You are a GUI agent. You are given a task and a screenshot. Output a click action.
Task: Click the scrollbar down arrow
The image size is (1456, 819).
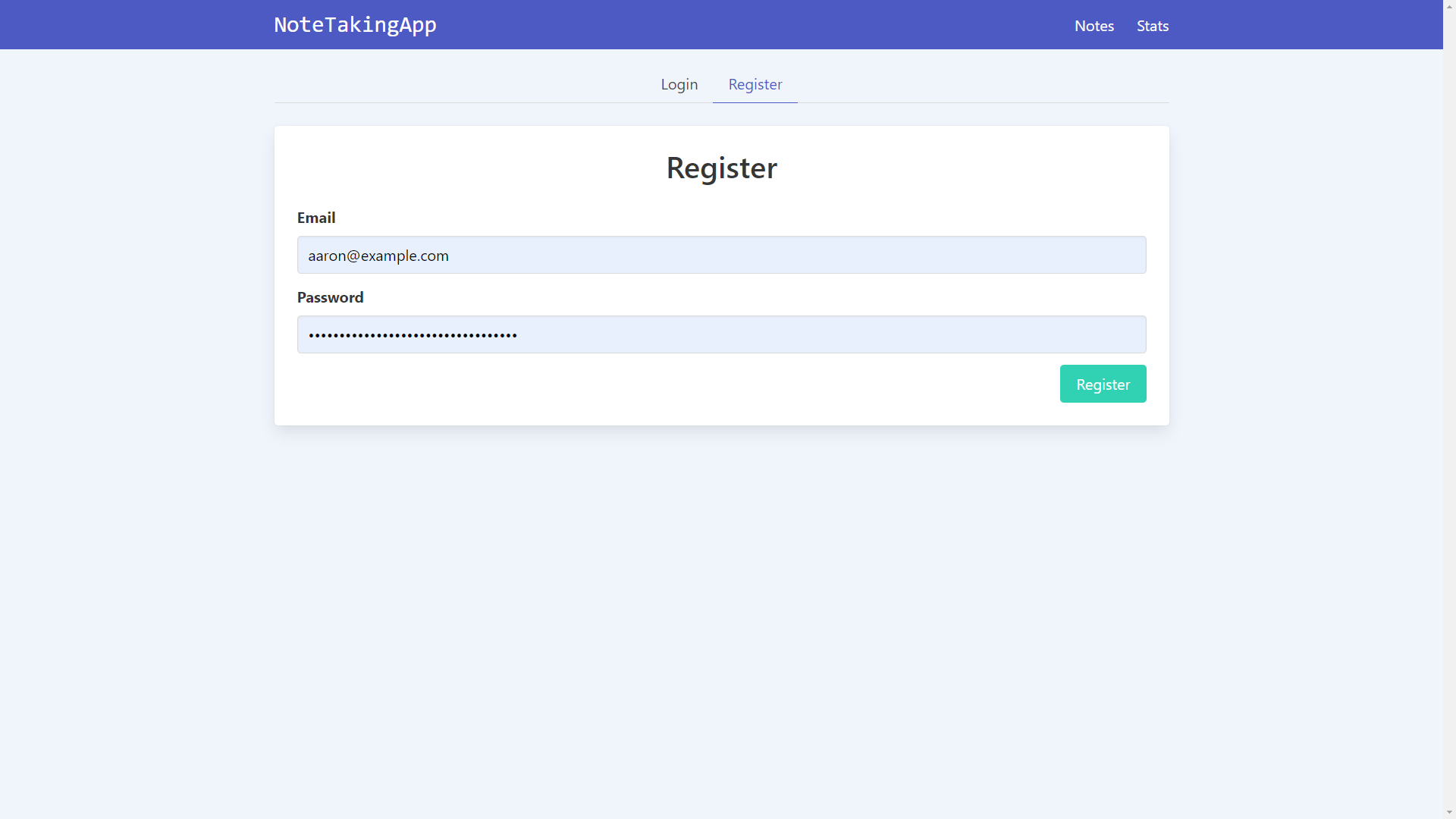point(1449,812)
